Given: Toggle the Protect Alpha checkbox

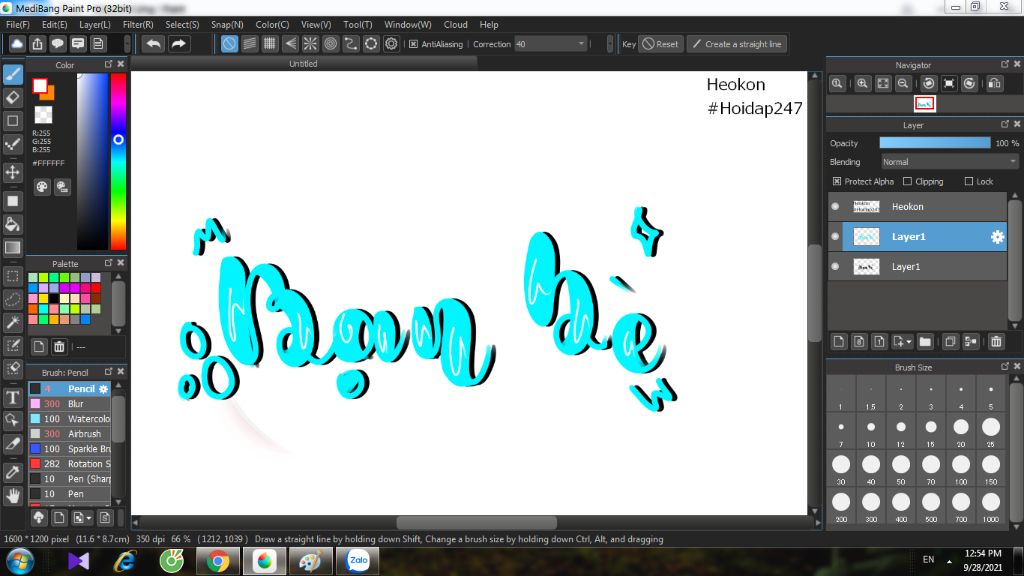Looking at the screenshot, I should pyautogui.click(x=837, y=182).
